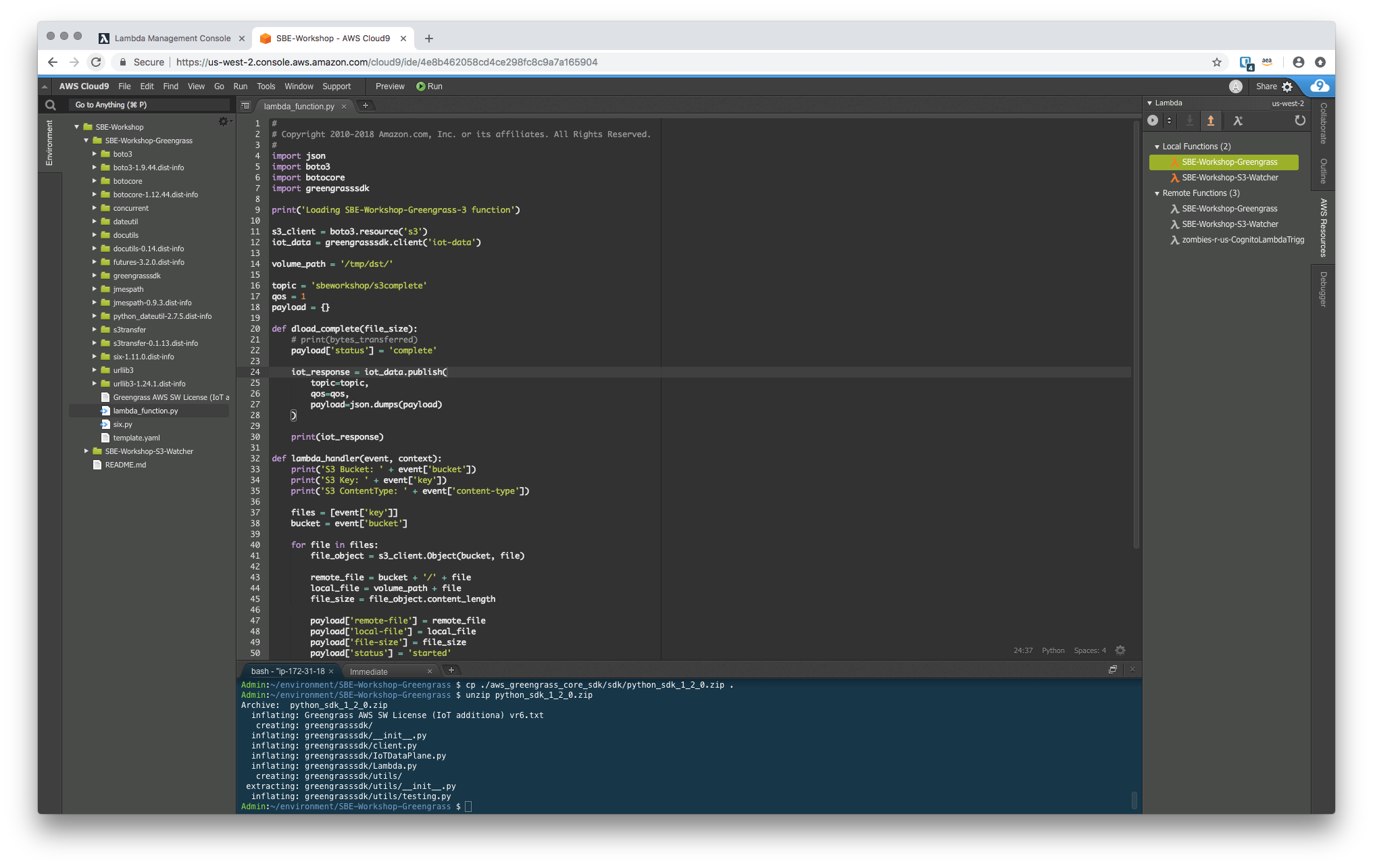Click the user avatar A icon
The width and height of the screenshot is (1373, 868).
[1236, 86]
